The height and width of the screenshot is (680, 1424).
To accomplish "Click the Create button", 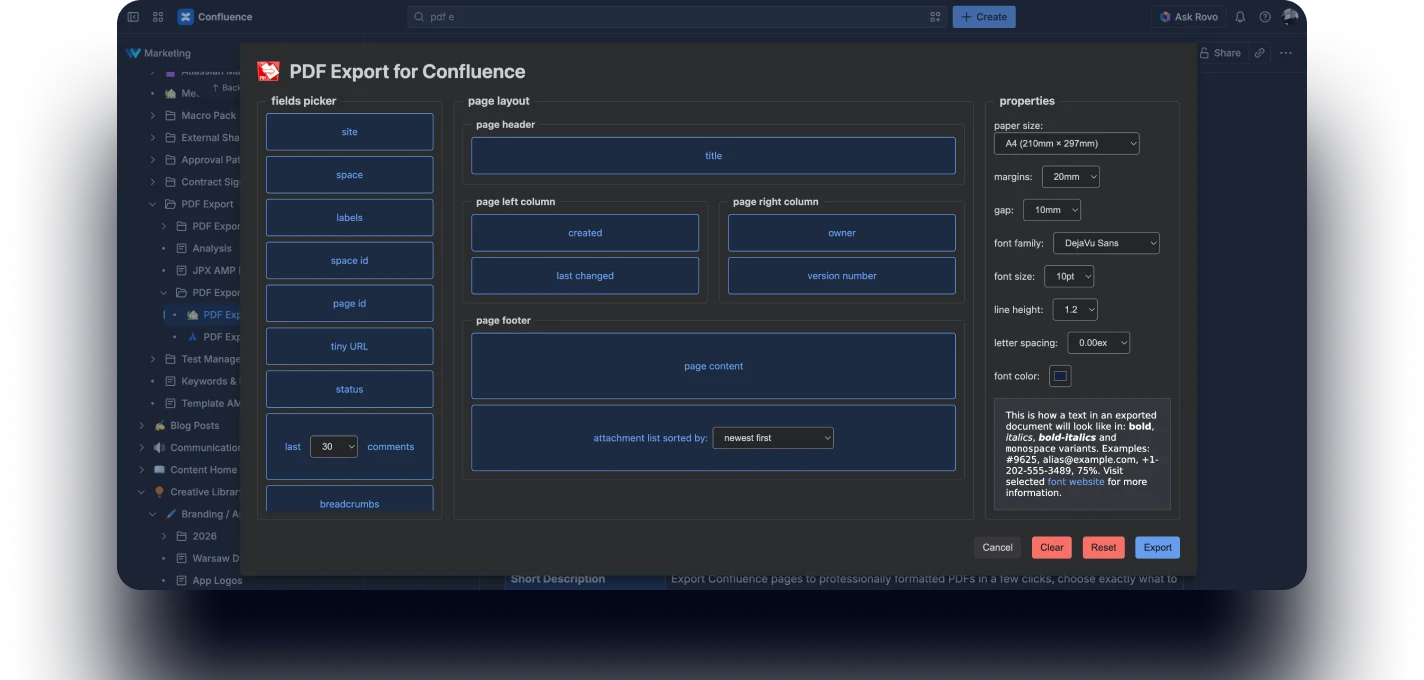I will click(x=984, y=17).
